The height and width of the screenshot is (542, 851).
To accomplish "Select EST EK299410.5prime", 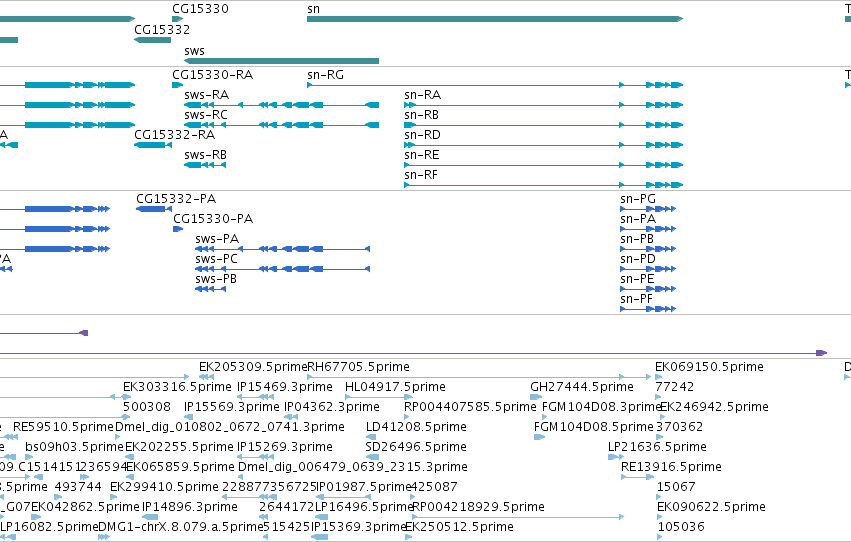I will click(x=115, y=498).
